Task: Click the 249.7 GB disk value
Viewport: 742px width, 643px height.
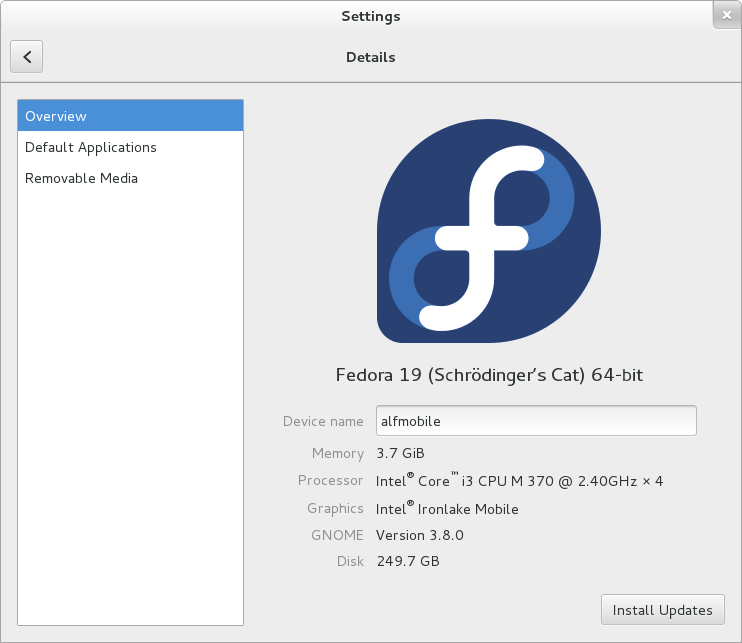Action: 408,561
